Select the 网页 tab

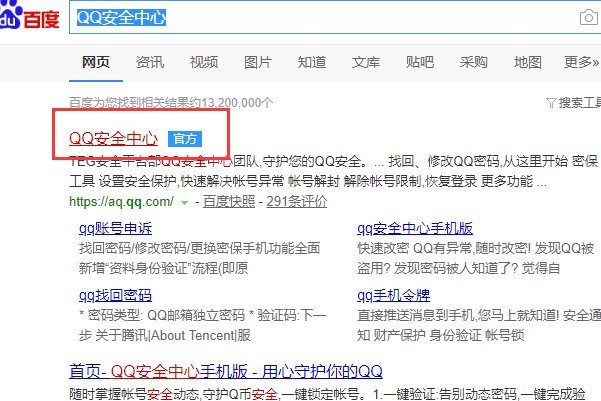tap(96, 62)
